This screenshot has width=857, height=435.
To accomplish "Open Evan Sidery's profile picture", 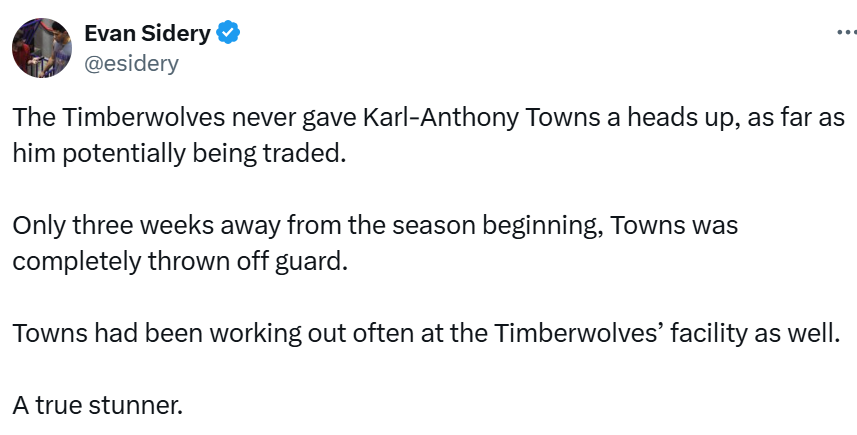I will tap(42, 48).
